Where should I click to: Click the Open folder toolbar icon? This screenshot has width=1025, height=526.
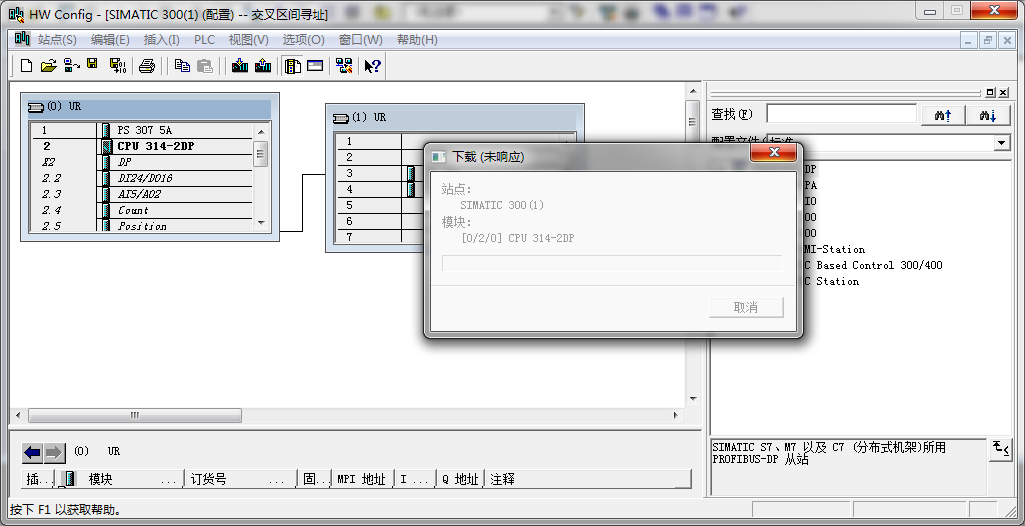coord(48,65)
